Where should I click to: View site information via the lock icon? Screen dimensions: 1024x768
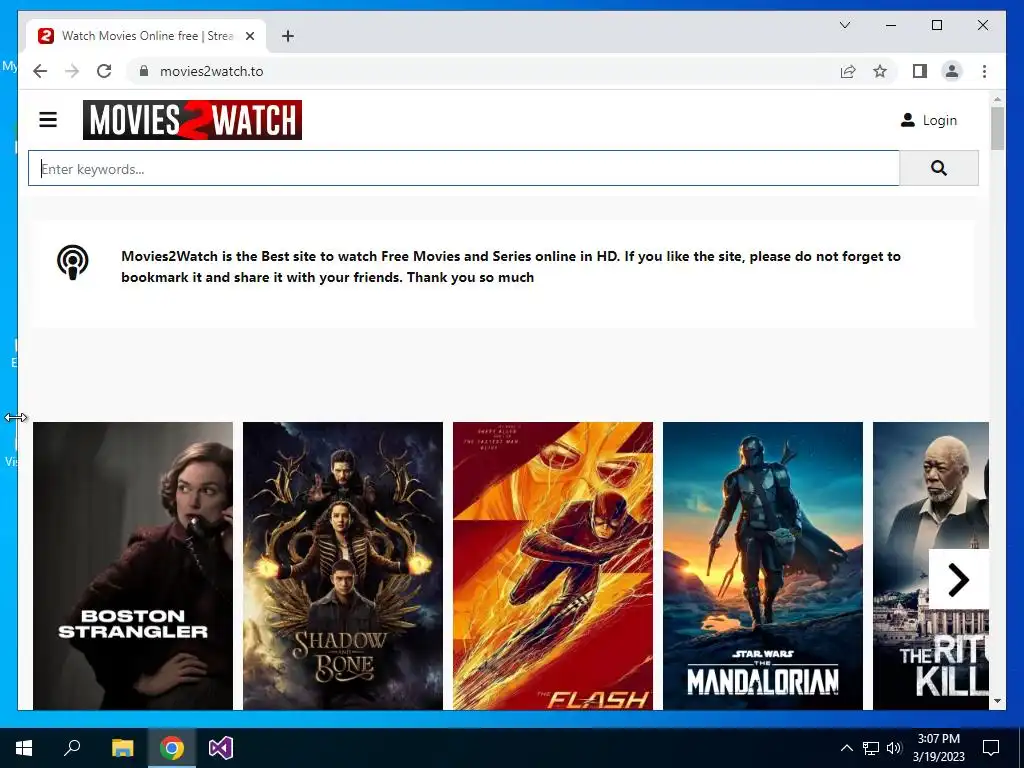click(x=144, y=71)
